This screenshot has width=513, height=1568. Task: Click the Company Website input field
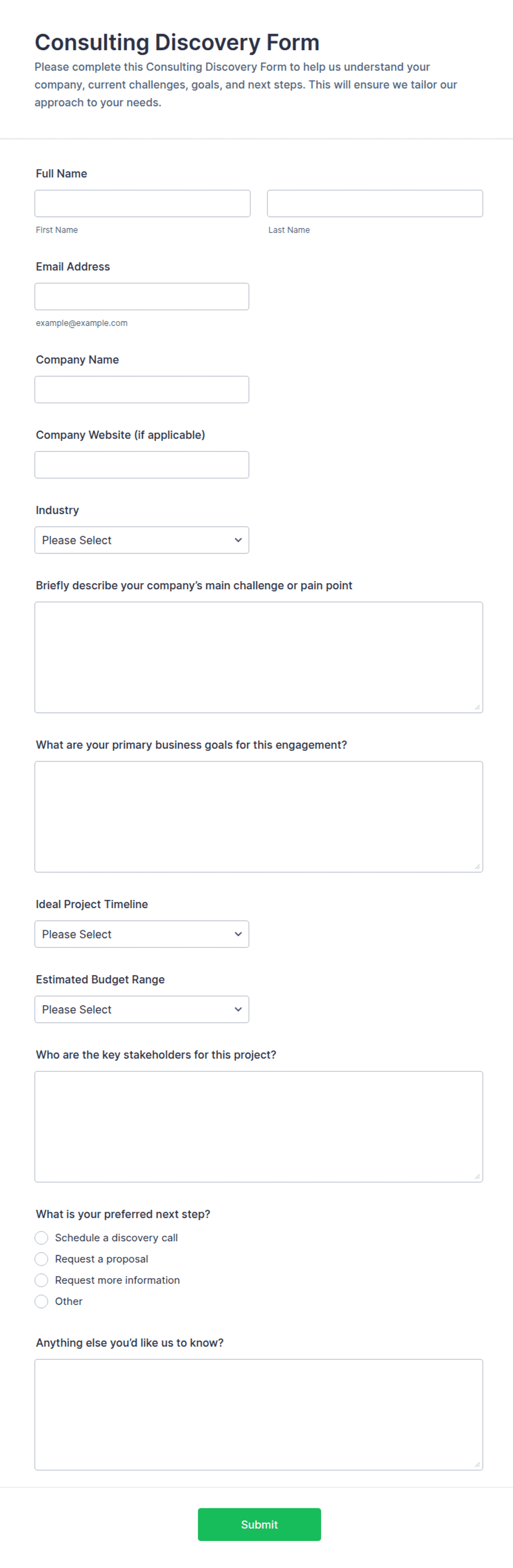[142, 465]
